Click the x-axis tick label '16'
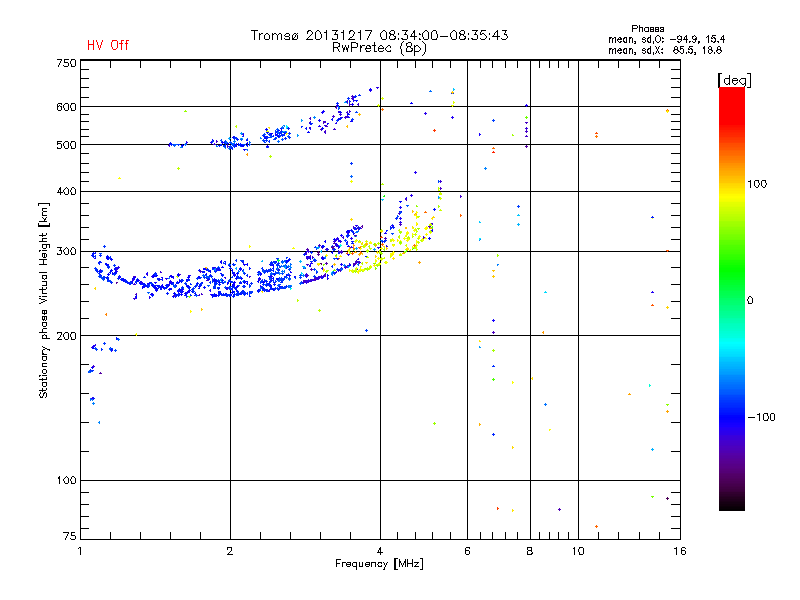Screen dimensions: 800x600 (x=680, y=551)
